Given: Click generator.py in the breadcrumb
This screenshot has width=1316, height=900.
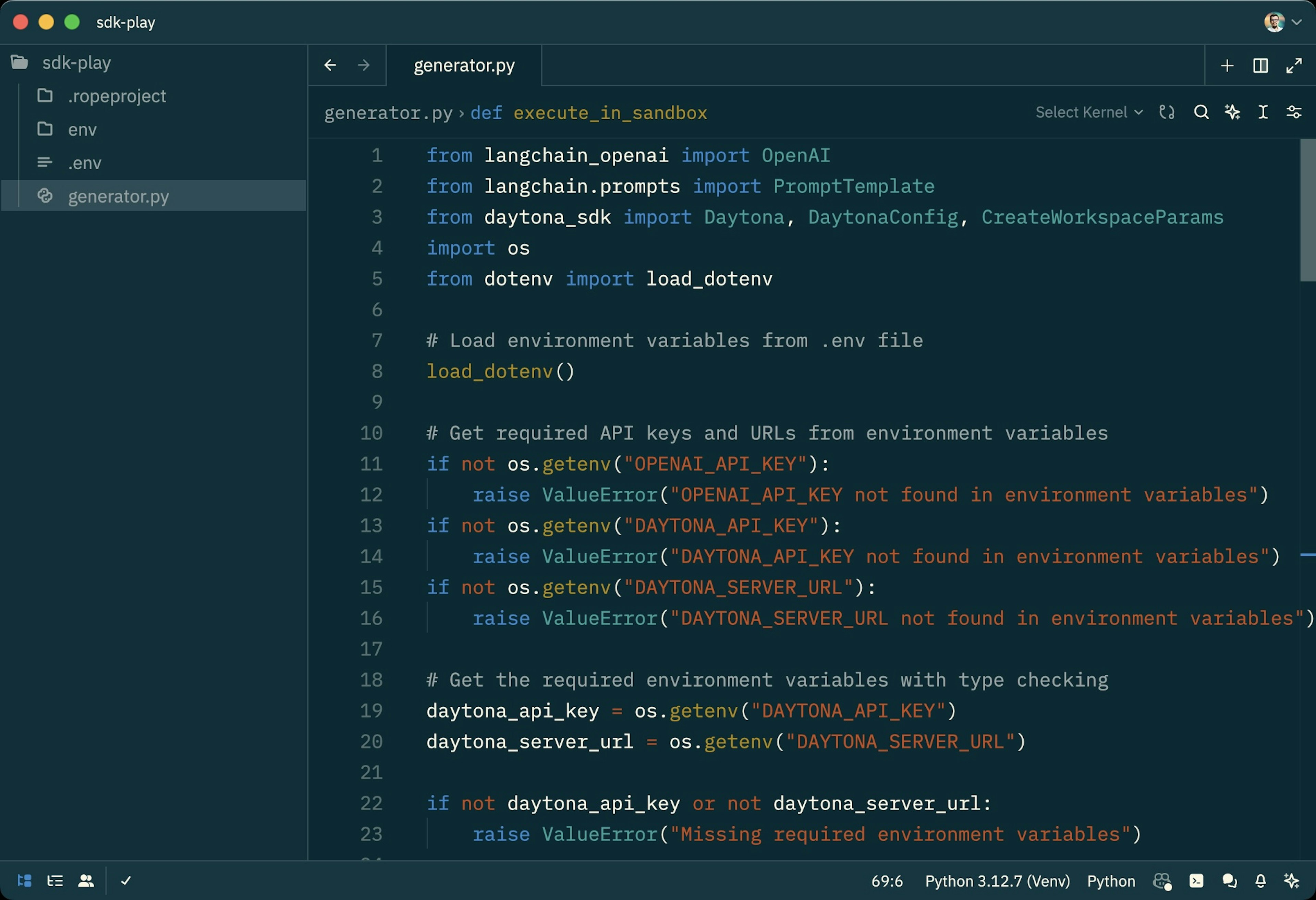Looking at the screenshot, I should pos(388,113).
